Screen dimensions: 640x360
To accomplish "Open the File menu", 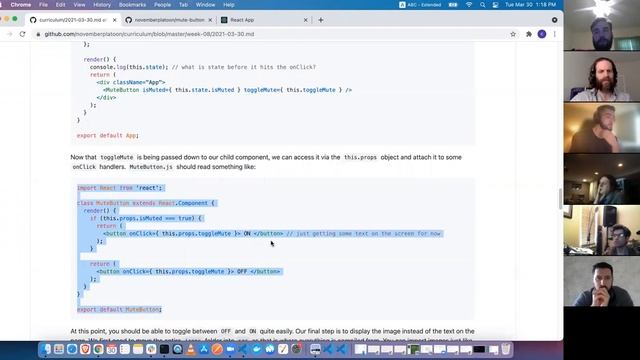I will [x=43, y=4].
